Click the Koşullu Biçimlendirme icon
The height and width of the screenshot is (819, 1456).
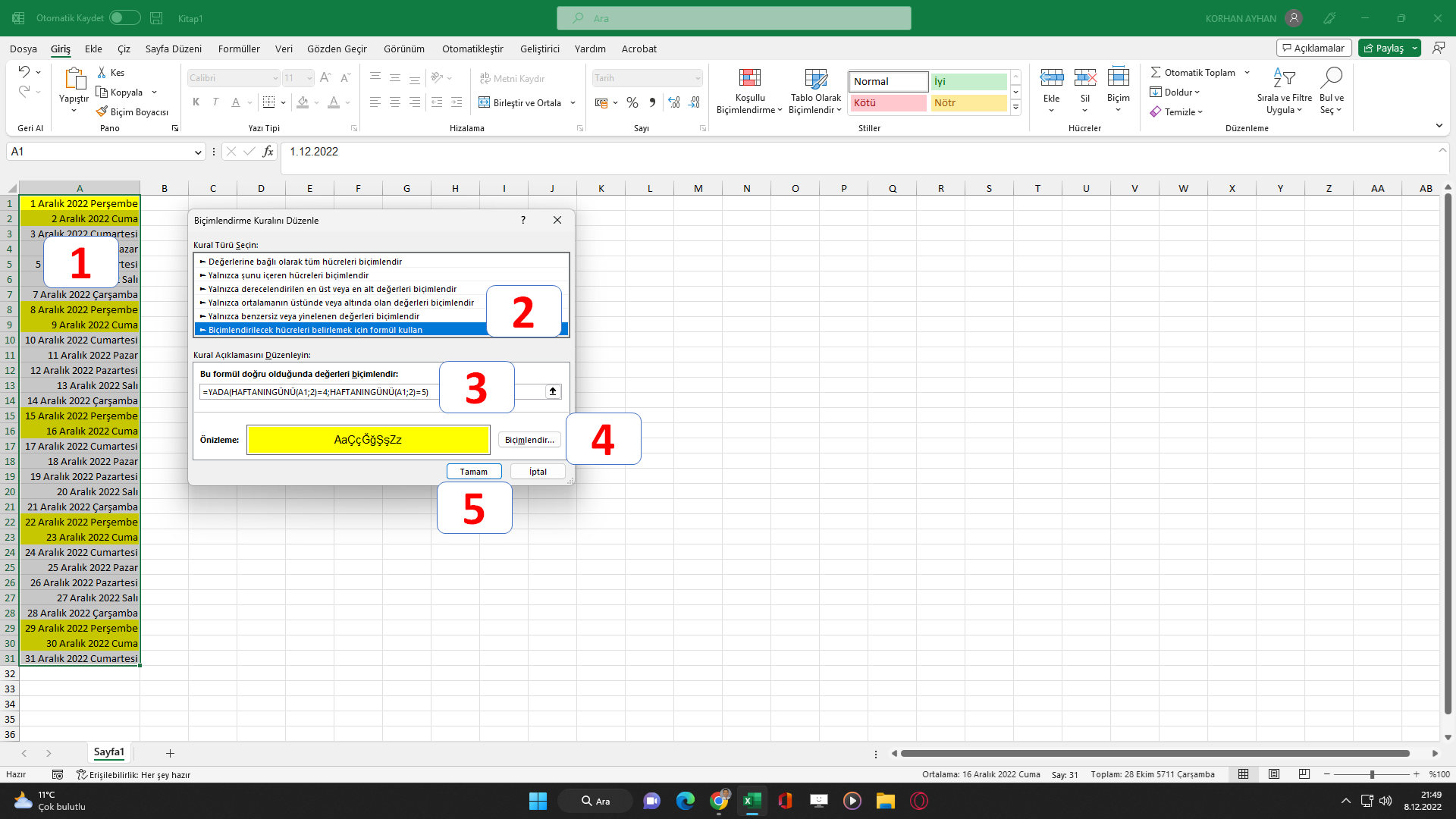coord(749,78)
